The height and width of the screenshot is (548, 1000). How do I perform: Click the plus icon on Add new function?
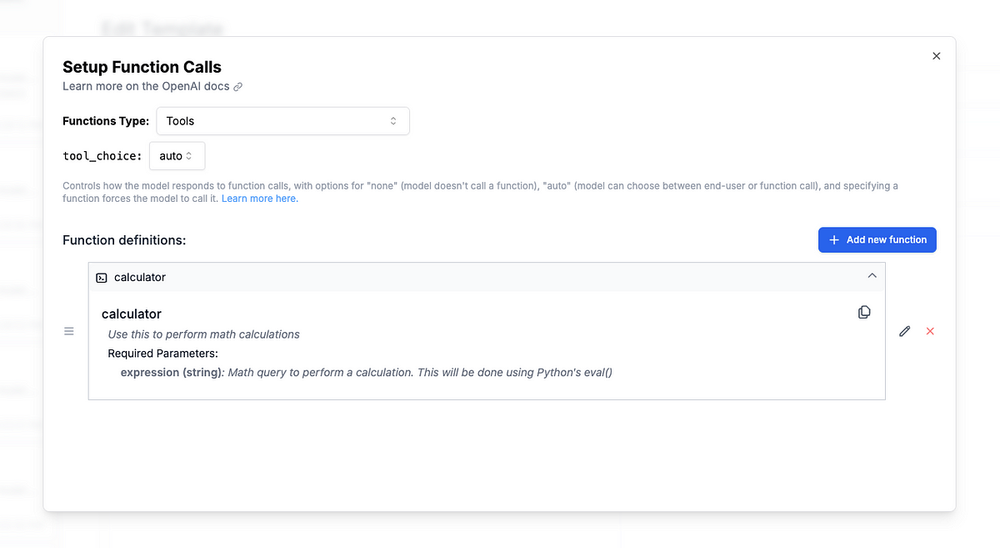click(x=834, y=240)
